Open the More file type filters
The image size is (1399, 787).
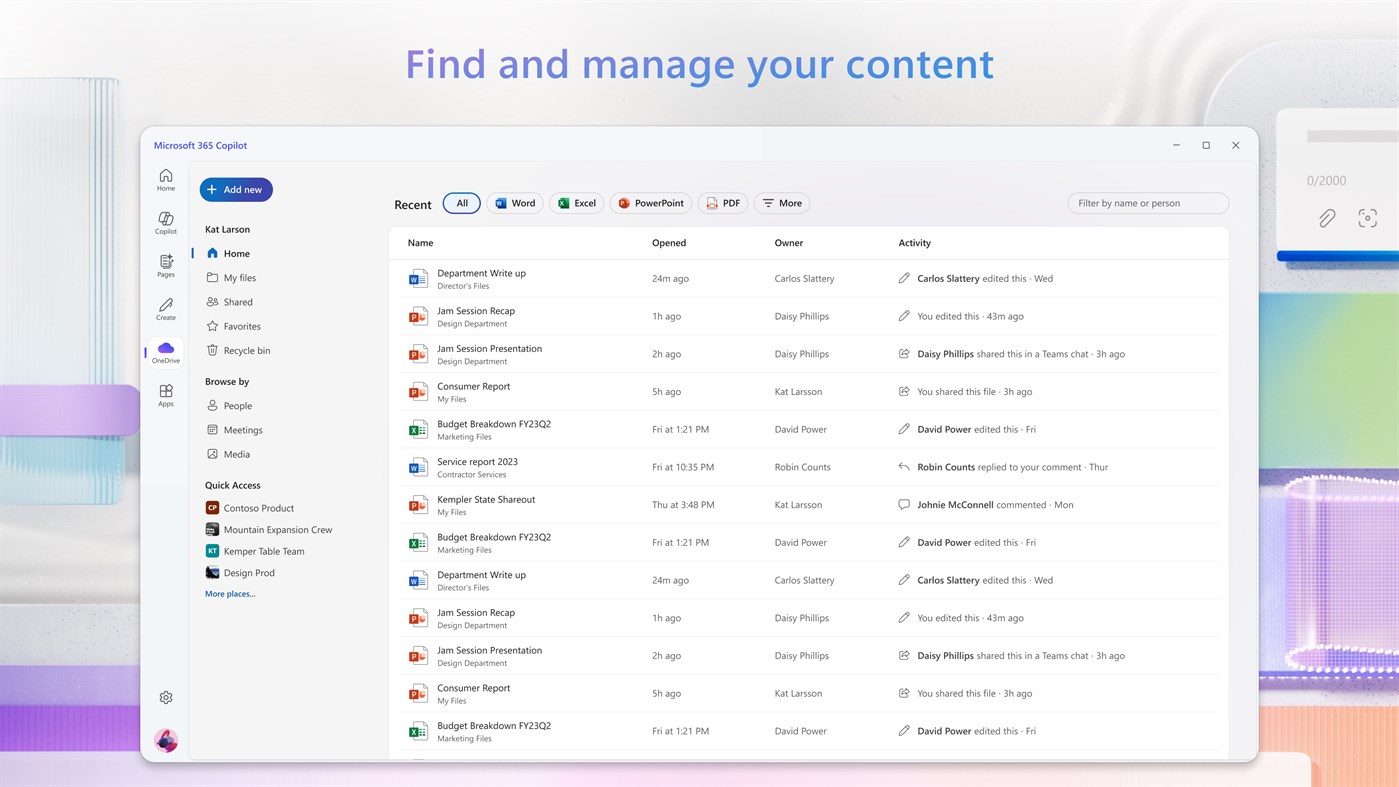coord(781,202)
